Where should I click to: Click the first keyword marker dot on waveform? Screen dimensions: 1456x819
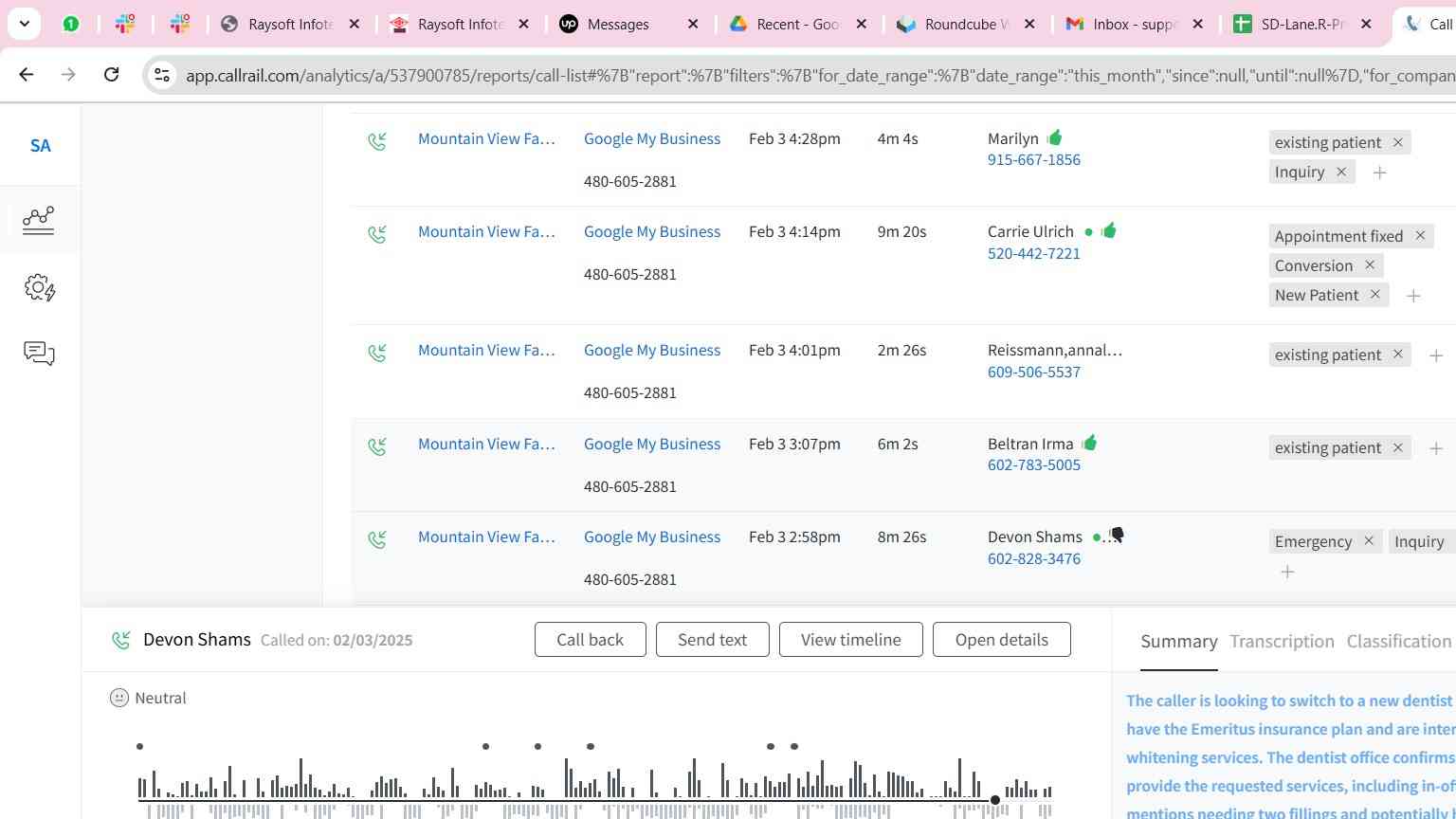139,747
